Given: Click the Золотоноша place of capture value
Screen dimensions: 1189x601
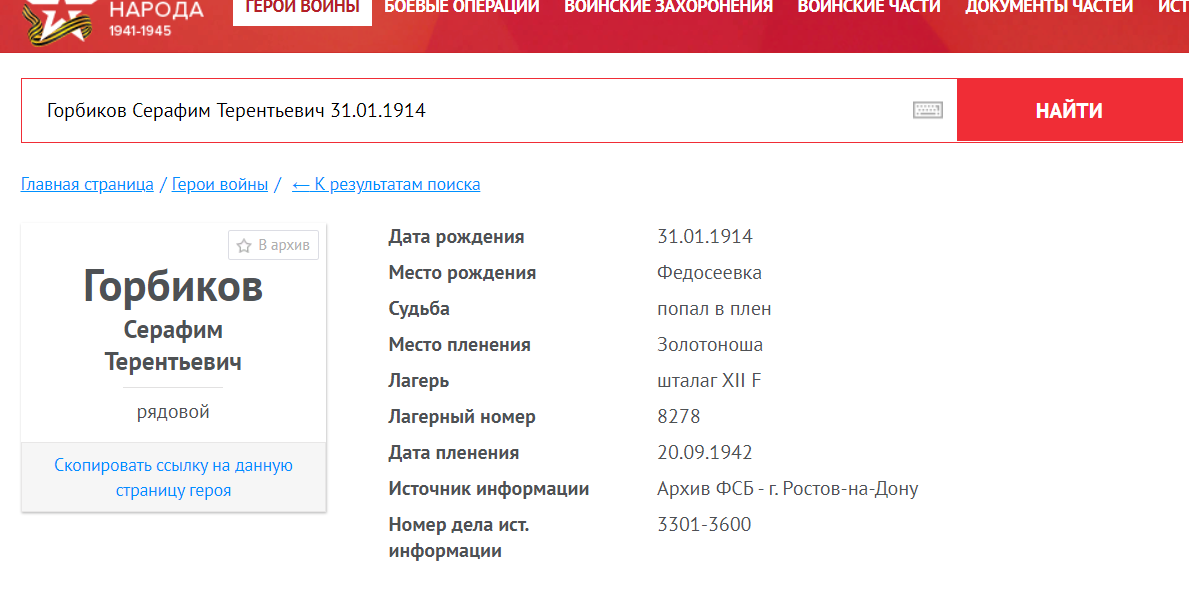Looking at the screenshot, I should pos(710,345).
